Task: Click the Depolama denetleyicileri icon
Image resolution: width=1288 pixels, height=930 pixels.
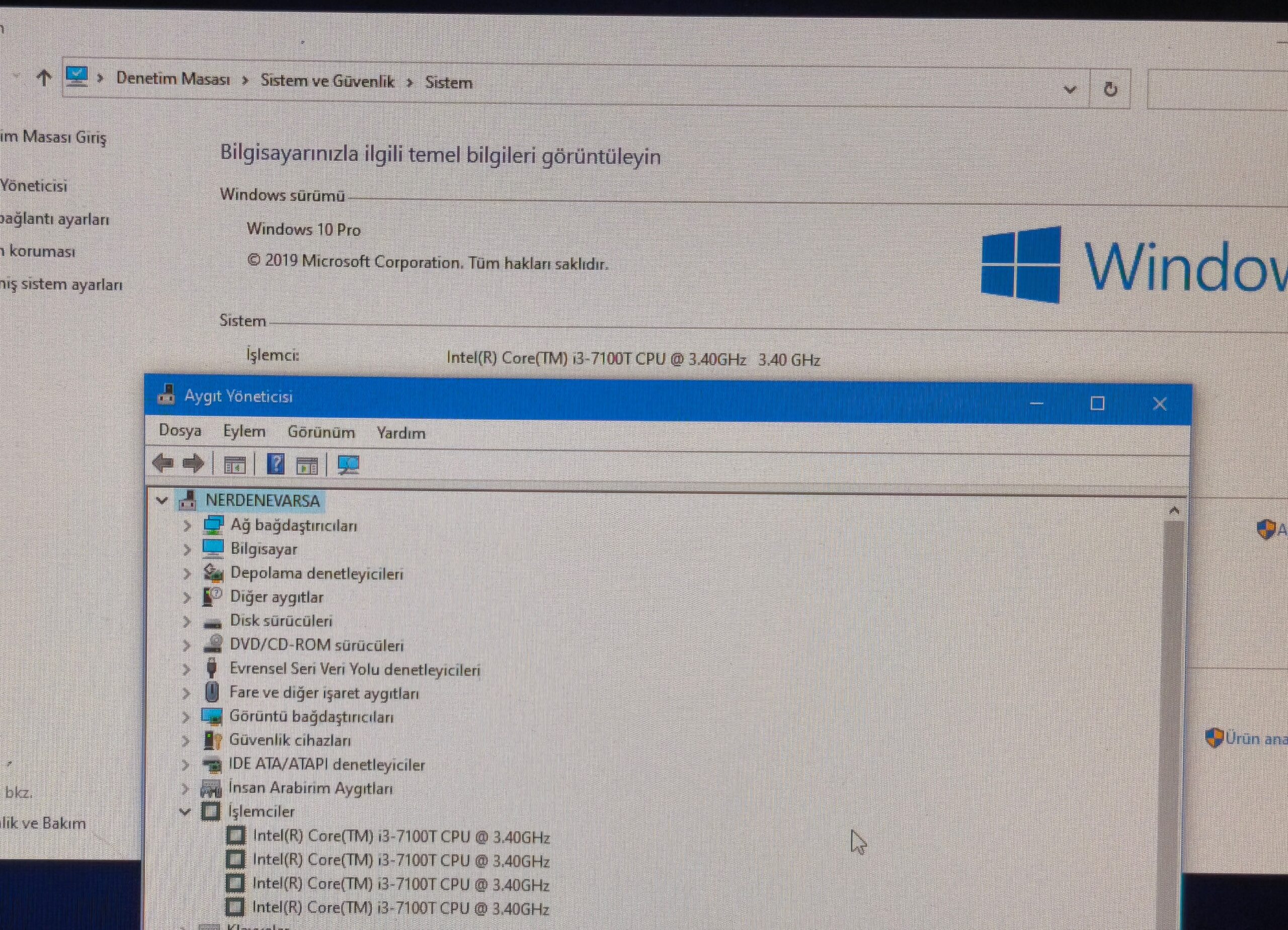Action: pyautogui.click(x=213, y=573)
